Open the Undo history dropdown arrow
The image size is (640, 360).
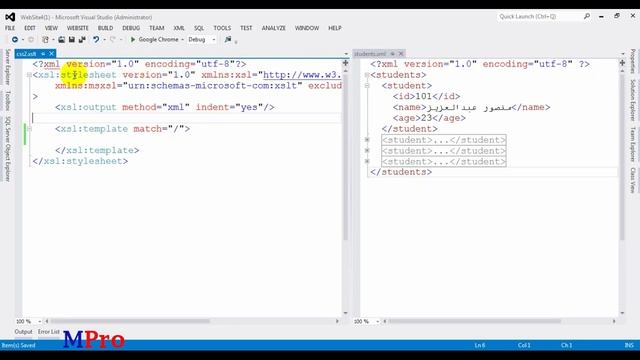coord(104,40)
